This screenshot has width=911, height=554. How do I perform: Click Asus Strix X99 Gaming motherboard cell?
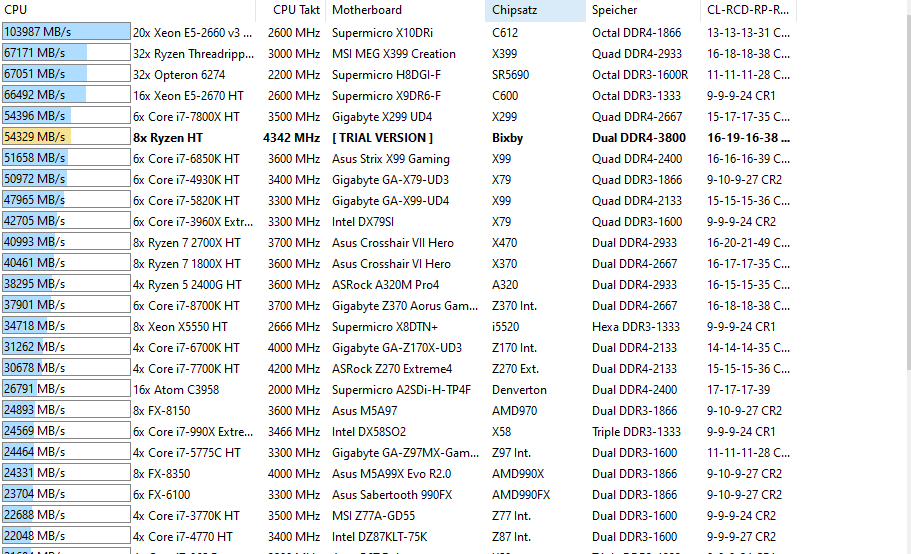coord(390,159)
